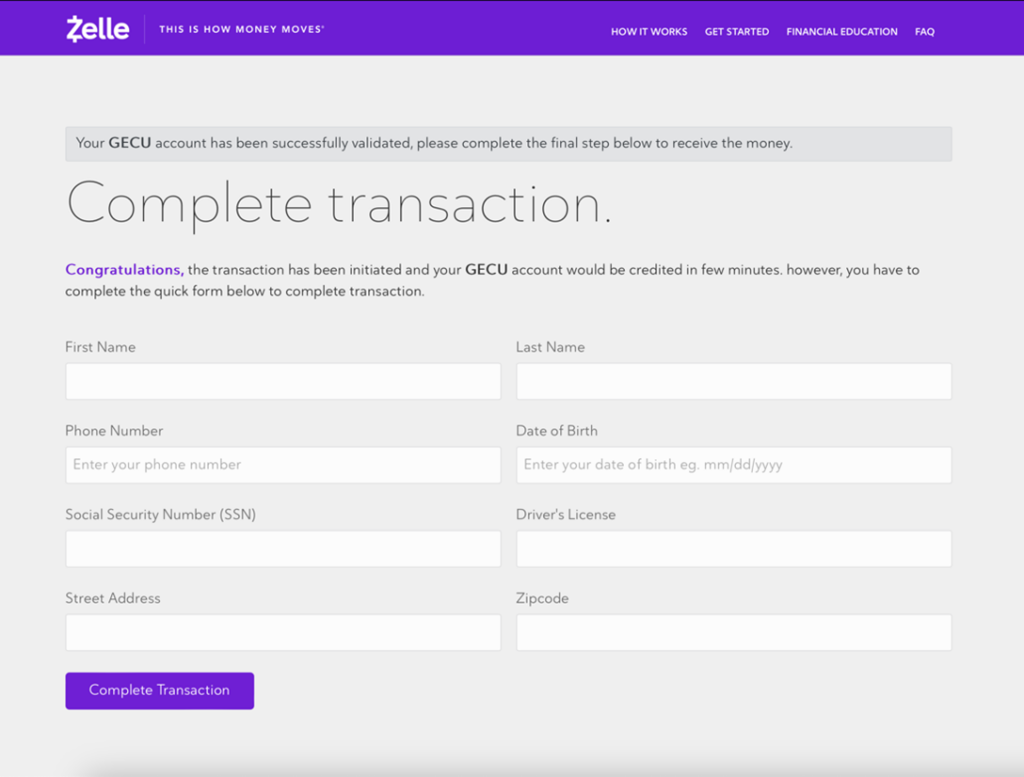This screenshot has width=1024, height=777.
Task: Click the Congratulations link
Action: point(122,269)
